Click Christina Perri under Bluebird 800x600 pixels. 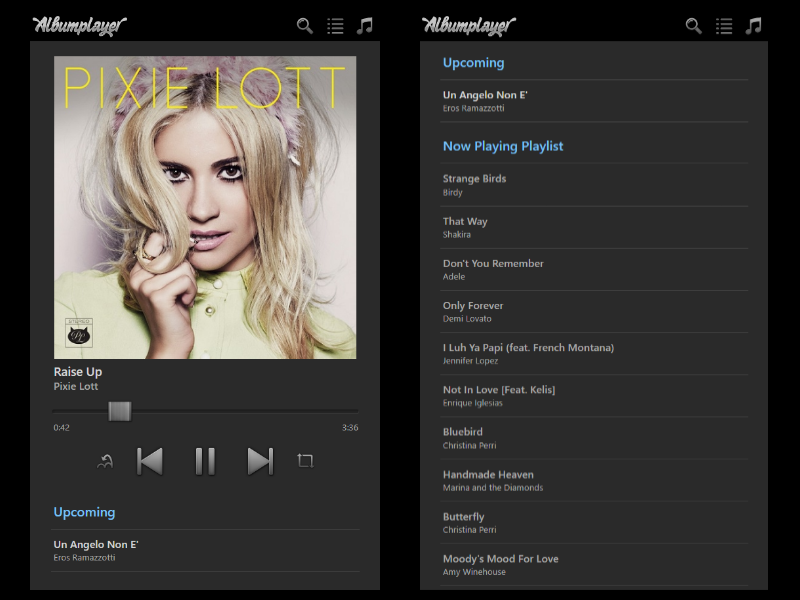point(469,445)
